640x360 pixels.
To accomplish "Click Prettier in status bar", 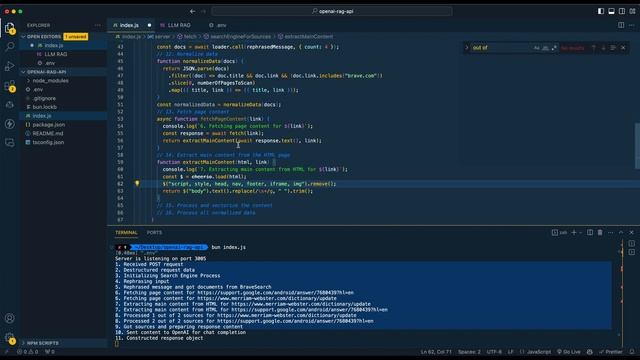I will tap(611, 352).
